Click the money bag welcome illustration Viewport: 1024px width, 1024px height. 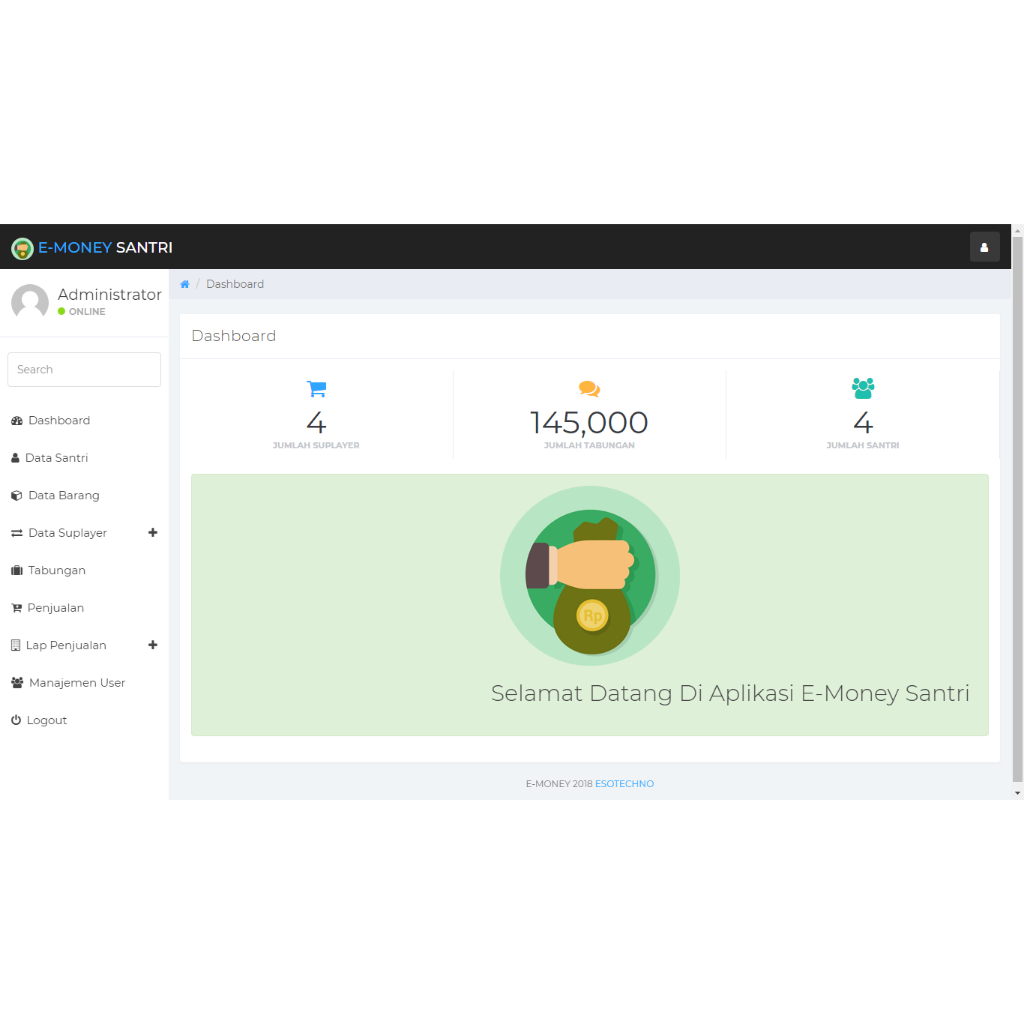tap(590, 576)
